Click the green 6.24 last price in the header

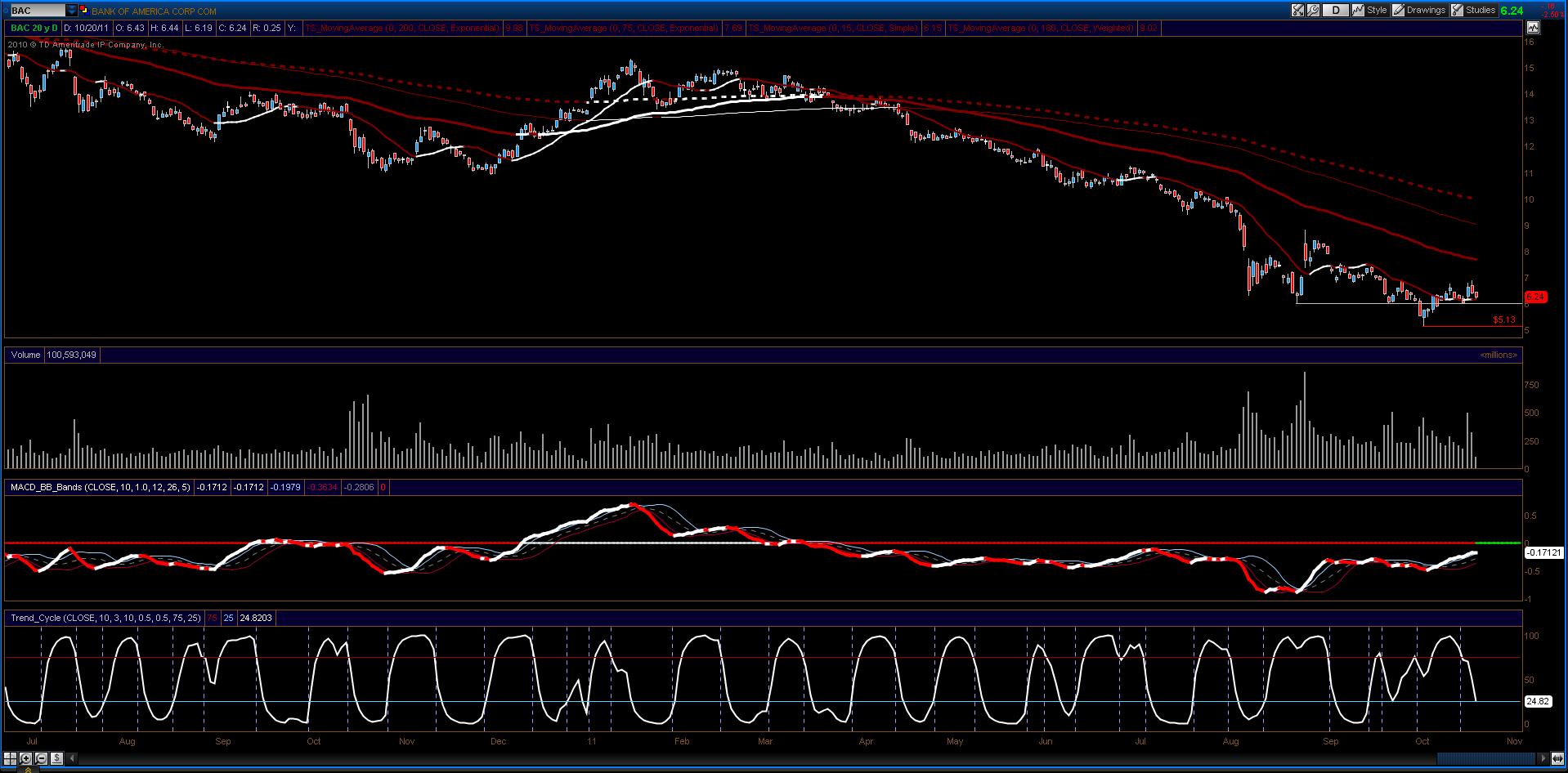coord(1512,11)
